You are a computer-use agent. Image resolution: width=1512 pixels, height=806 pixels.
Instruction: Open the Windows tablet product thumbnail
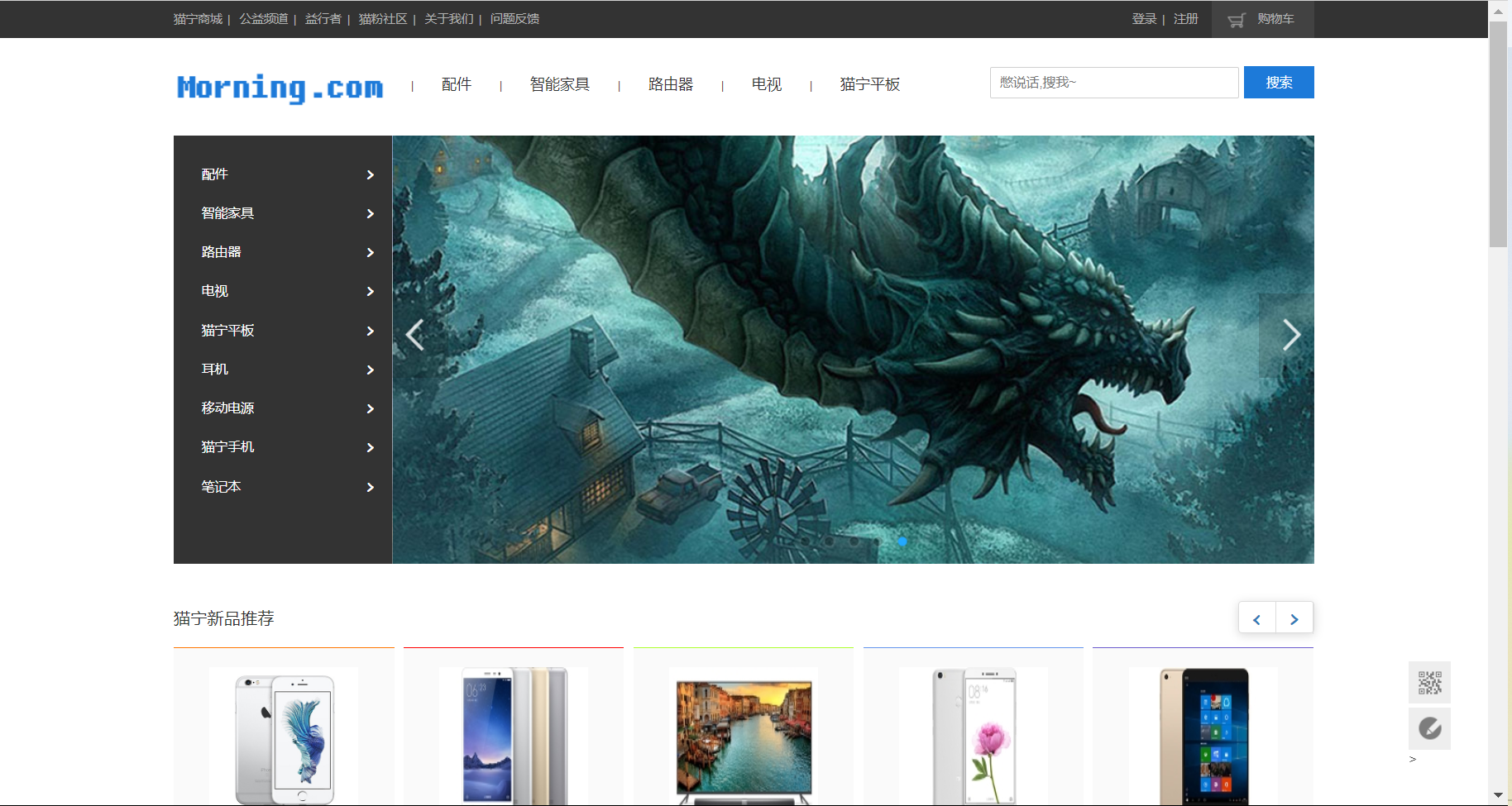[1203, 736]
